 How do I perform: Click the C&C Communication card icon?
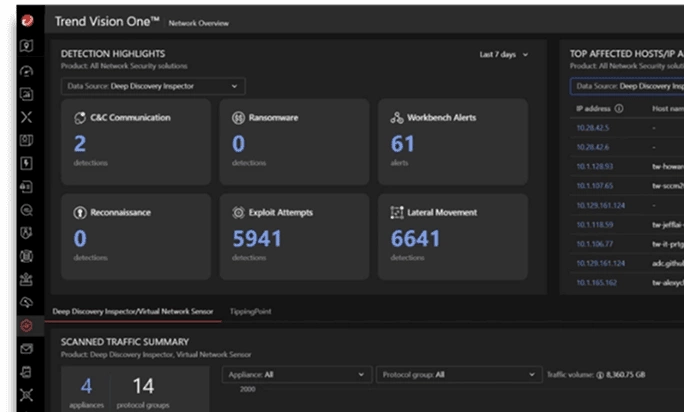pyautogui.click(x=80, y=118)
